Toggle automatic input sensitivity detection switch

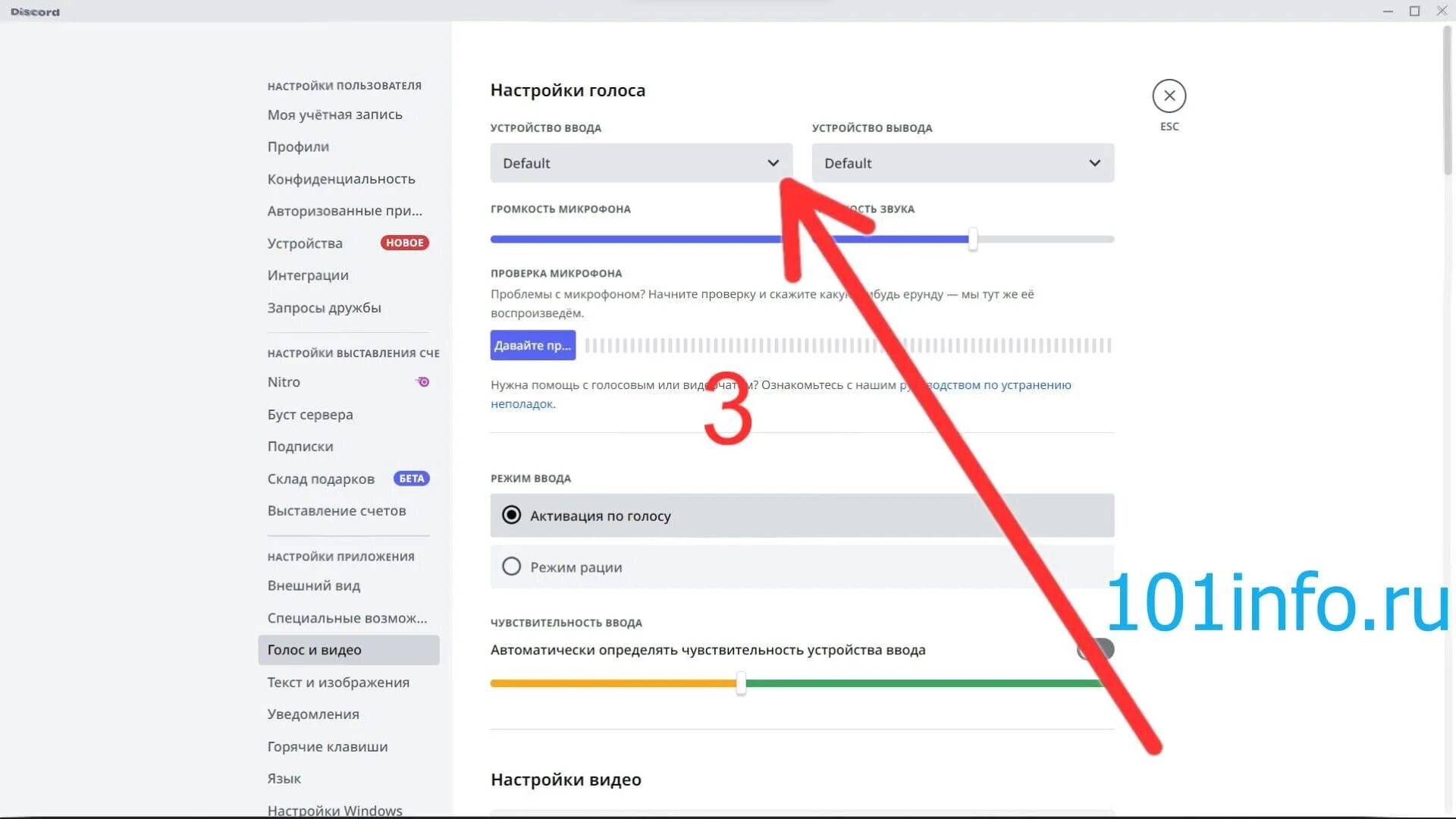pos(1095,649)
